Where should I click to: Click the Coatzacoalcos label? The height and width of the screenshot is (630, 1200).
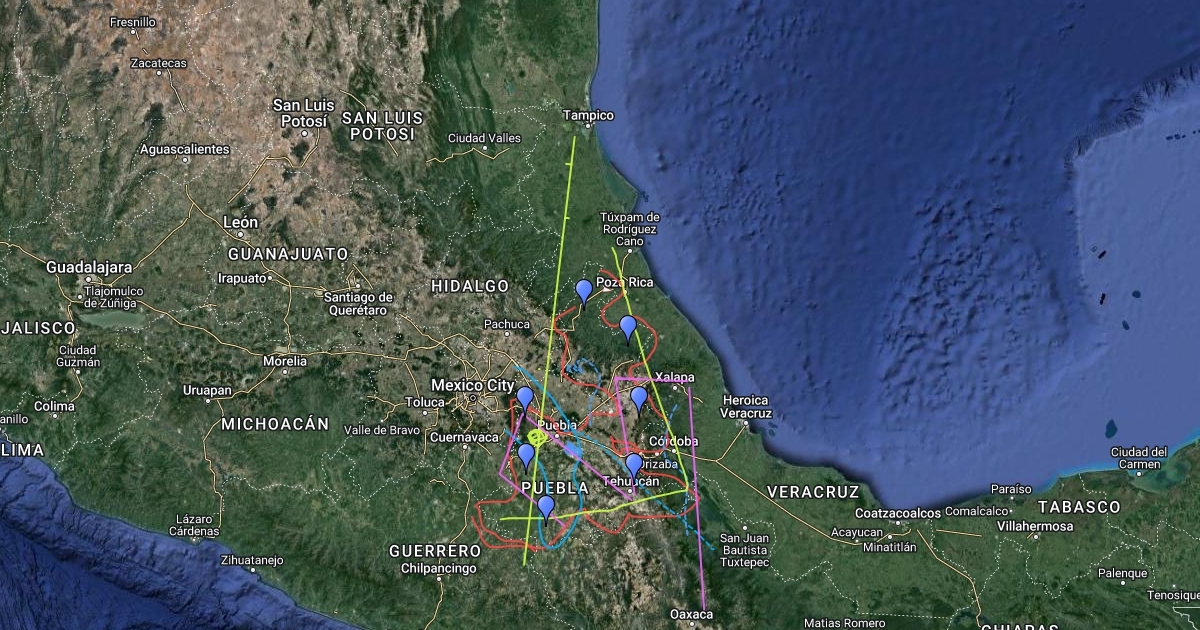899,513
